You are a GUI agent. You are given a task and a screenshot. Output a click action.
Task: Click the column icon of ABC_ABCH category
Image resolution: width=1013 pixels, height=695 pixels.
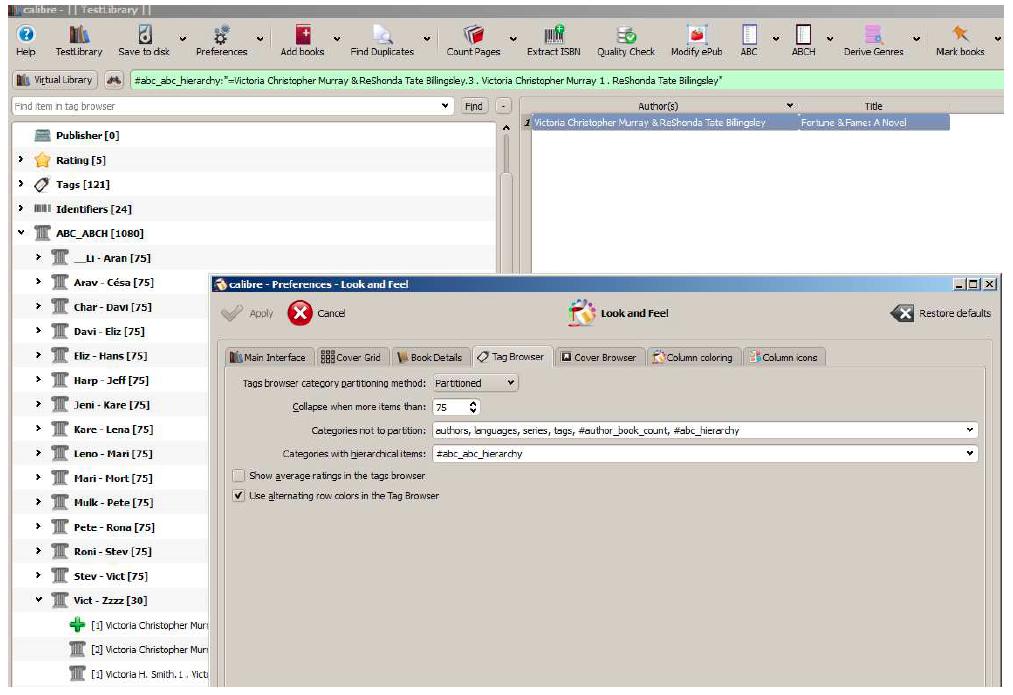(43, 233)
